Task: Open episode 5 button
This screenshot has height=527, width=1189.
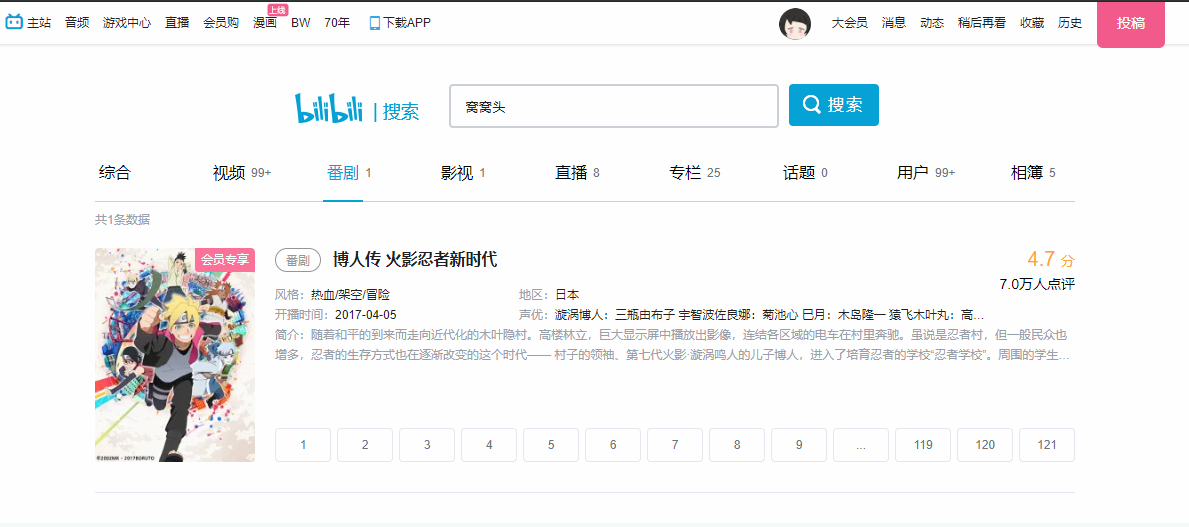Action: click(x=551, y=445)
